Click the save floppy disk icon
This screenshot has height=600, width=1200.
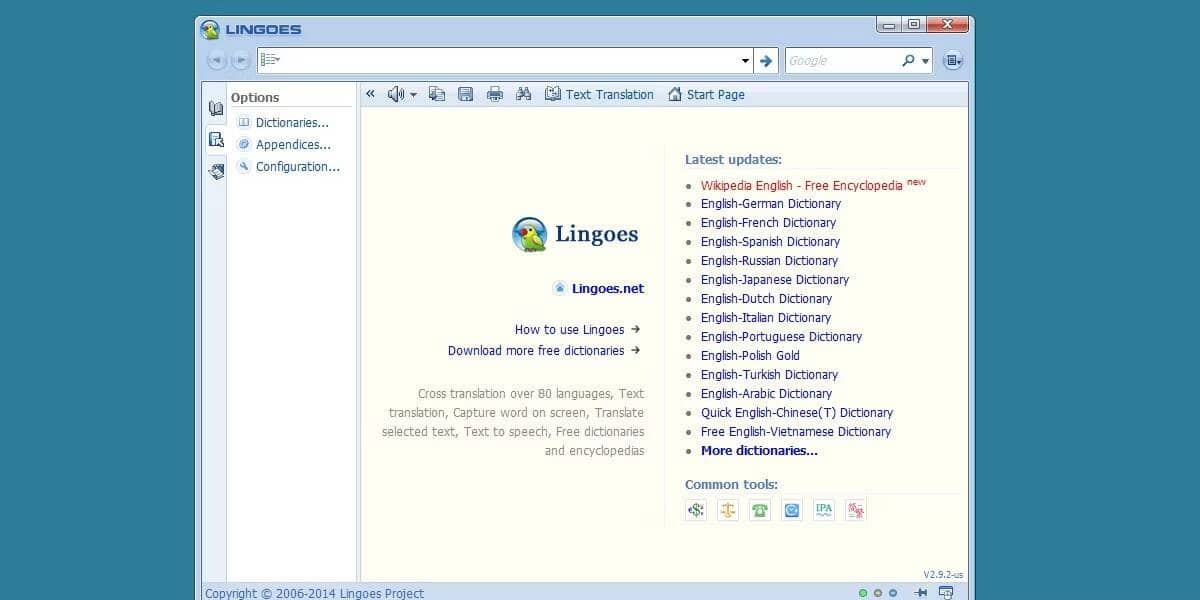click(466, 94)
